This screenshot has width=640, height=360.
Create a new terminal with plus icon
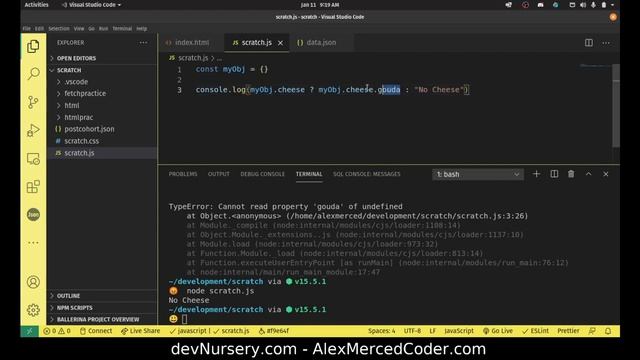(536, 174)
